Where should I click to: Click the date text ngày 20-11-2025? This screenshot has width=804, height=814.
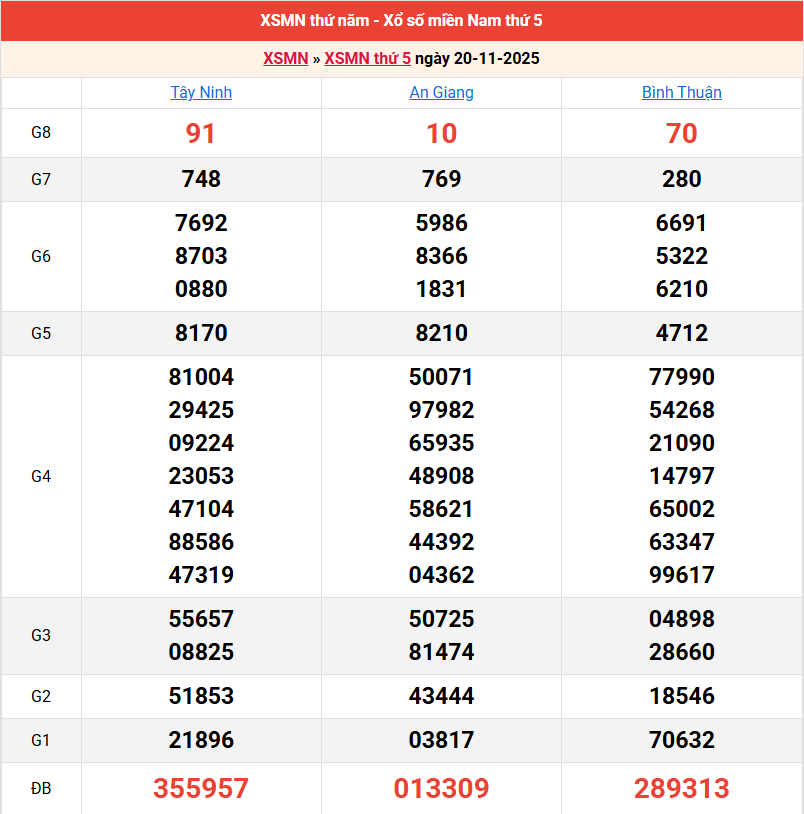point(477,59)
